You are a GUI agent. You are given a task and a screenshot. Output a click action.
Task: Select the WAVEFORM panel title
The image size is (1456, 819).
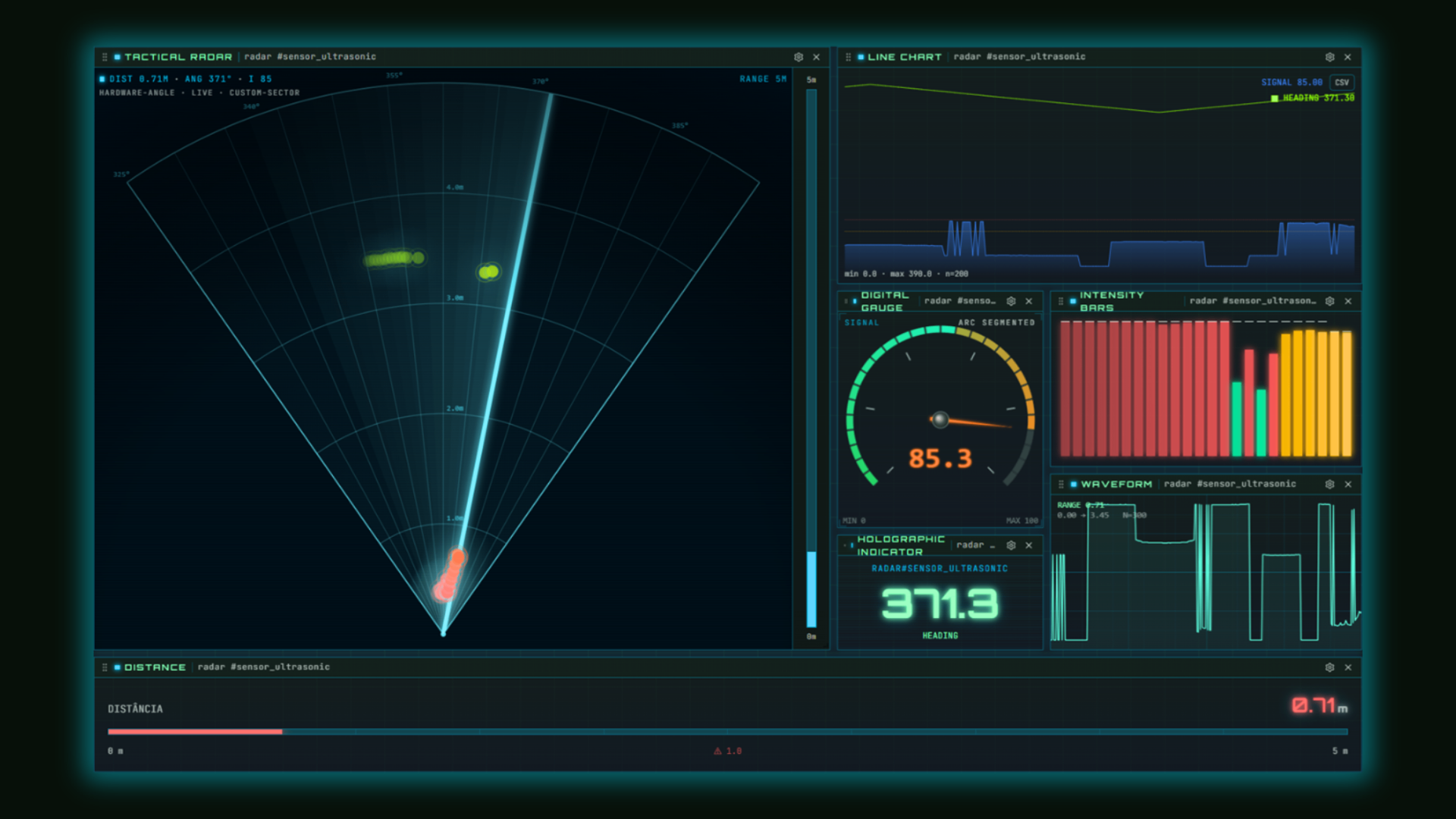click(1116, 484)
